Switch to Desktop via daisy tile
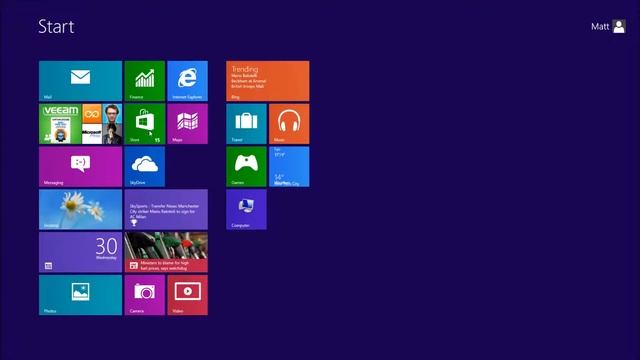 pos(80,209)
